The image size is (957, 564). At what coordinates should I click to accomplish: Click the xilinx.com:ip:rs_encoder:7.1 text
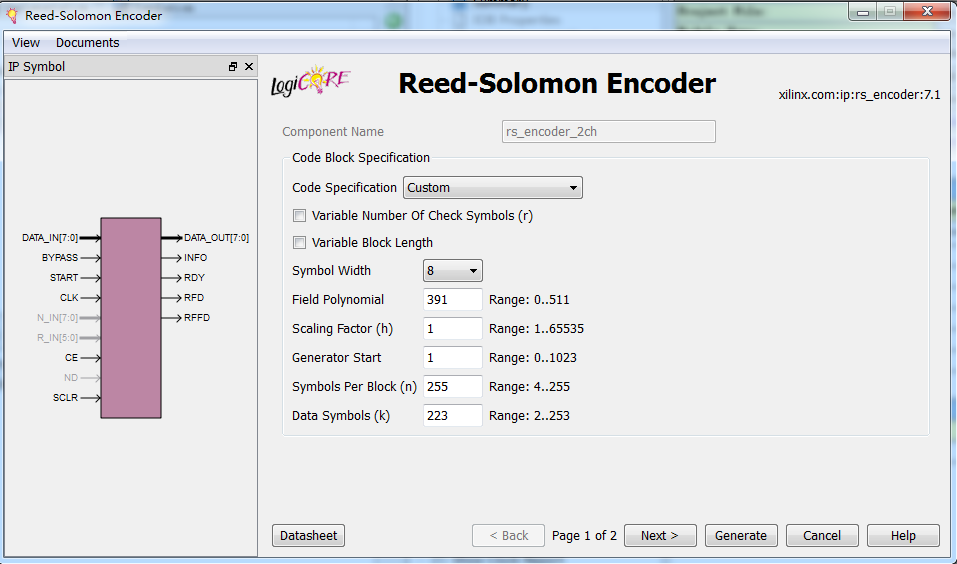coord(859,95)
